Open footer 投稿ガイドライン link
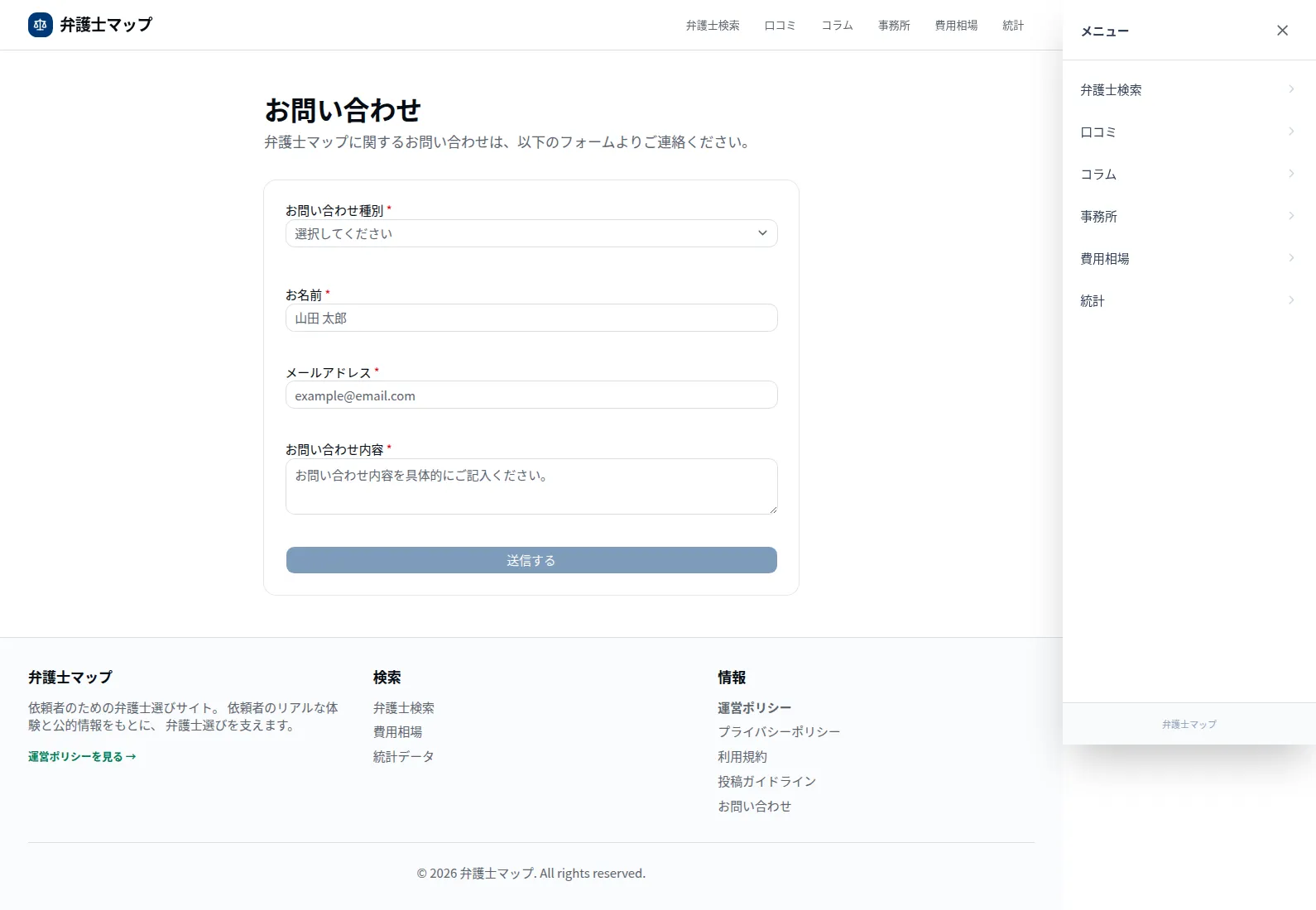Image resolution: width=1316 pixels, height=910 pixels. pyautogui.click(x=767, y=781)
